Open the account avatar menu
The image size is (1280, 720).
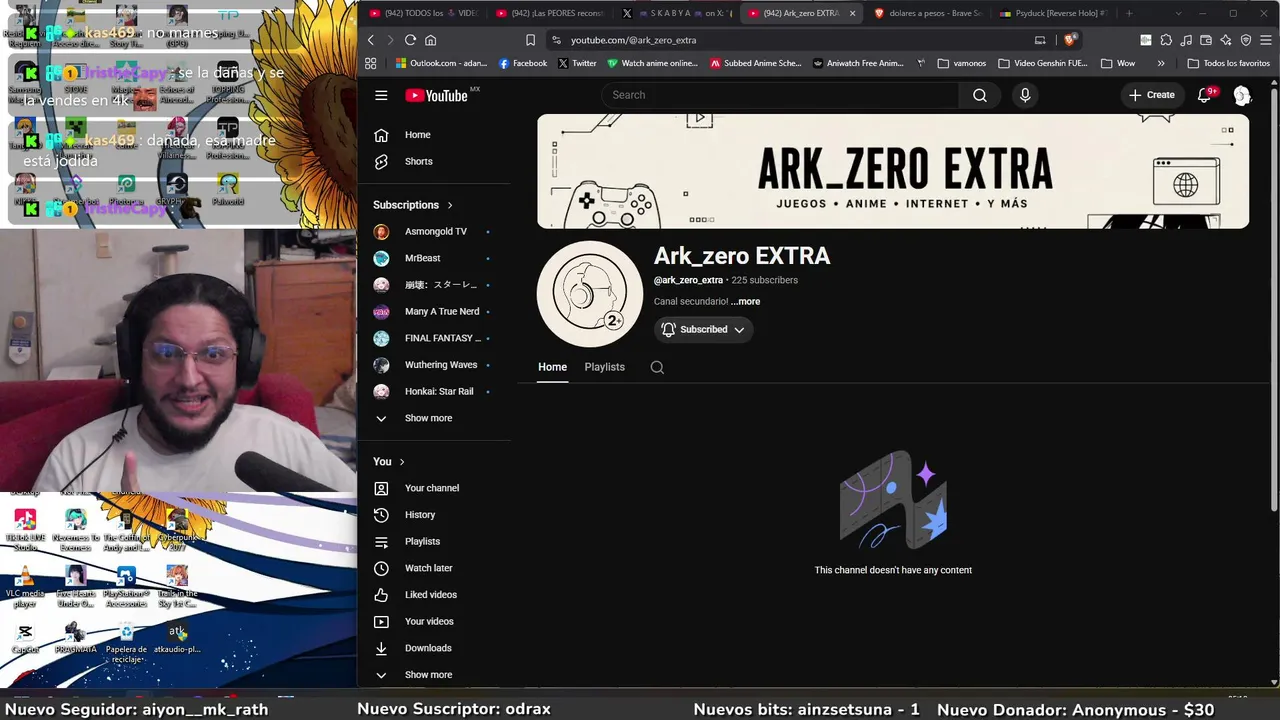tap(1242, 95)
